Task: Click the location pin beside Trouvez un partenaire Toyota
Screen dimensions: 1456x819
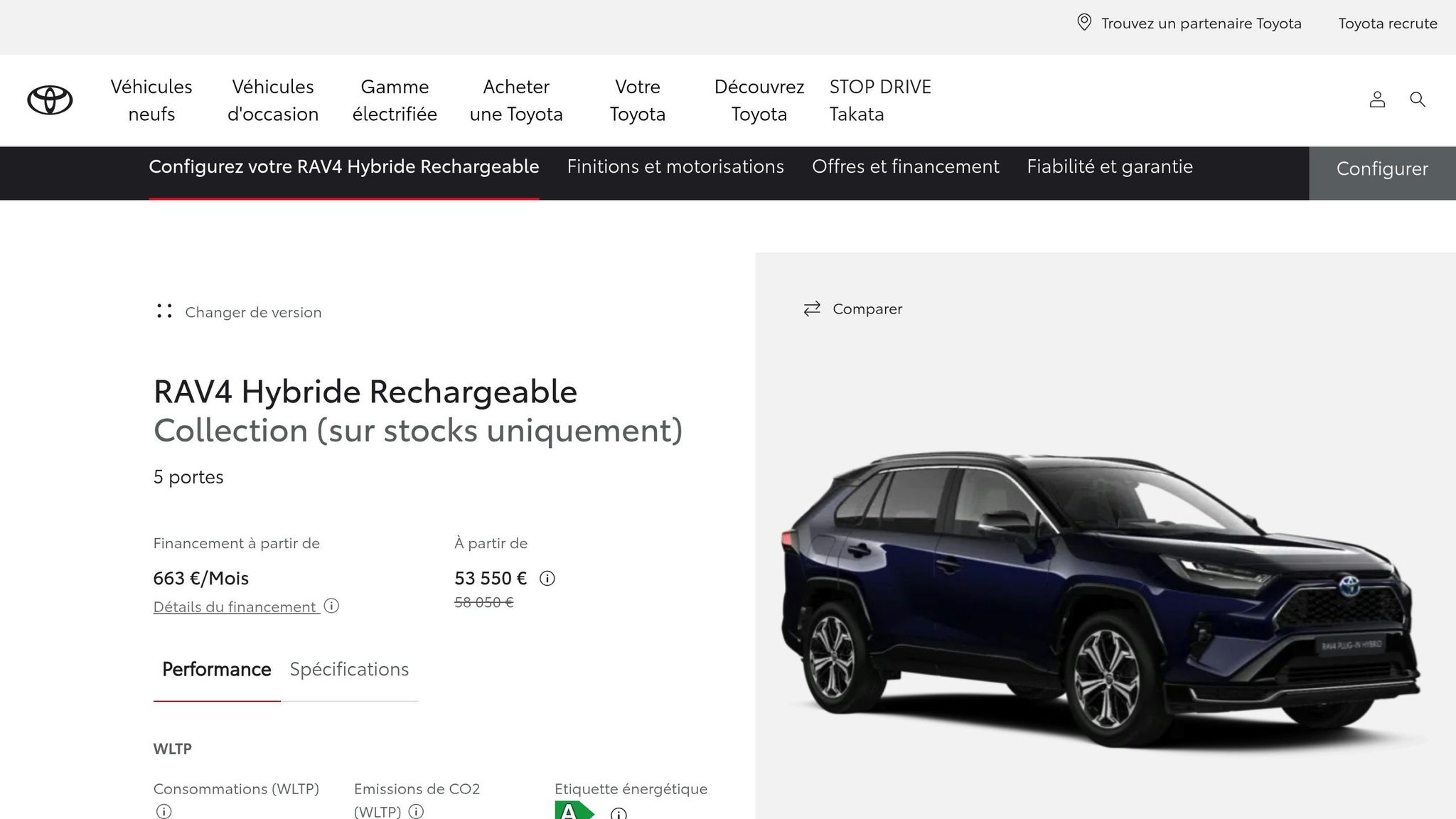Action: tap(1083, 23)
